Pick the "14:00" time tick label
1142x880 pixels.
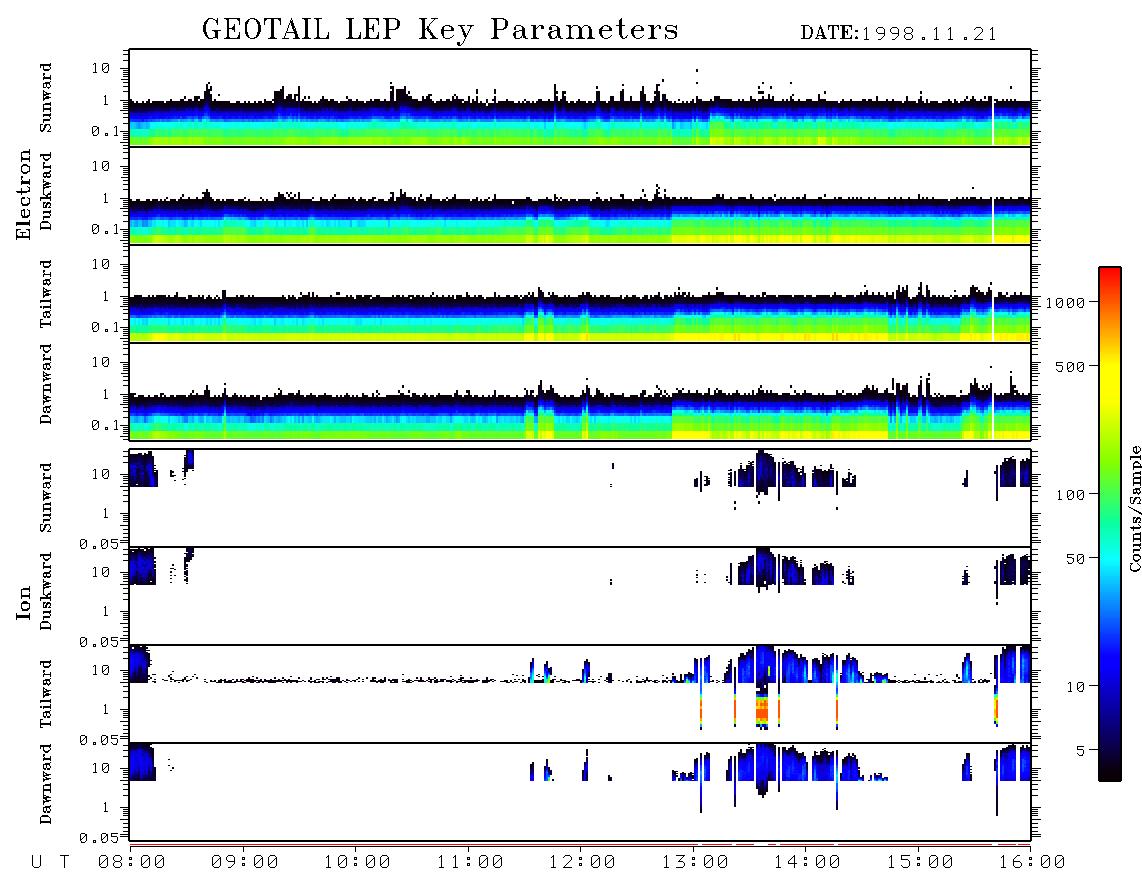click(x=807, y=862)
